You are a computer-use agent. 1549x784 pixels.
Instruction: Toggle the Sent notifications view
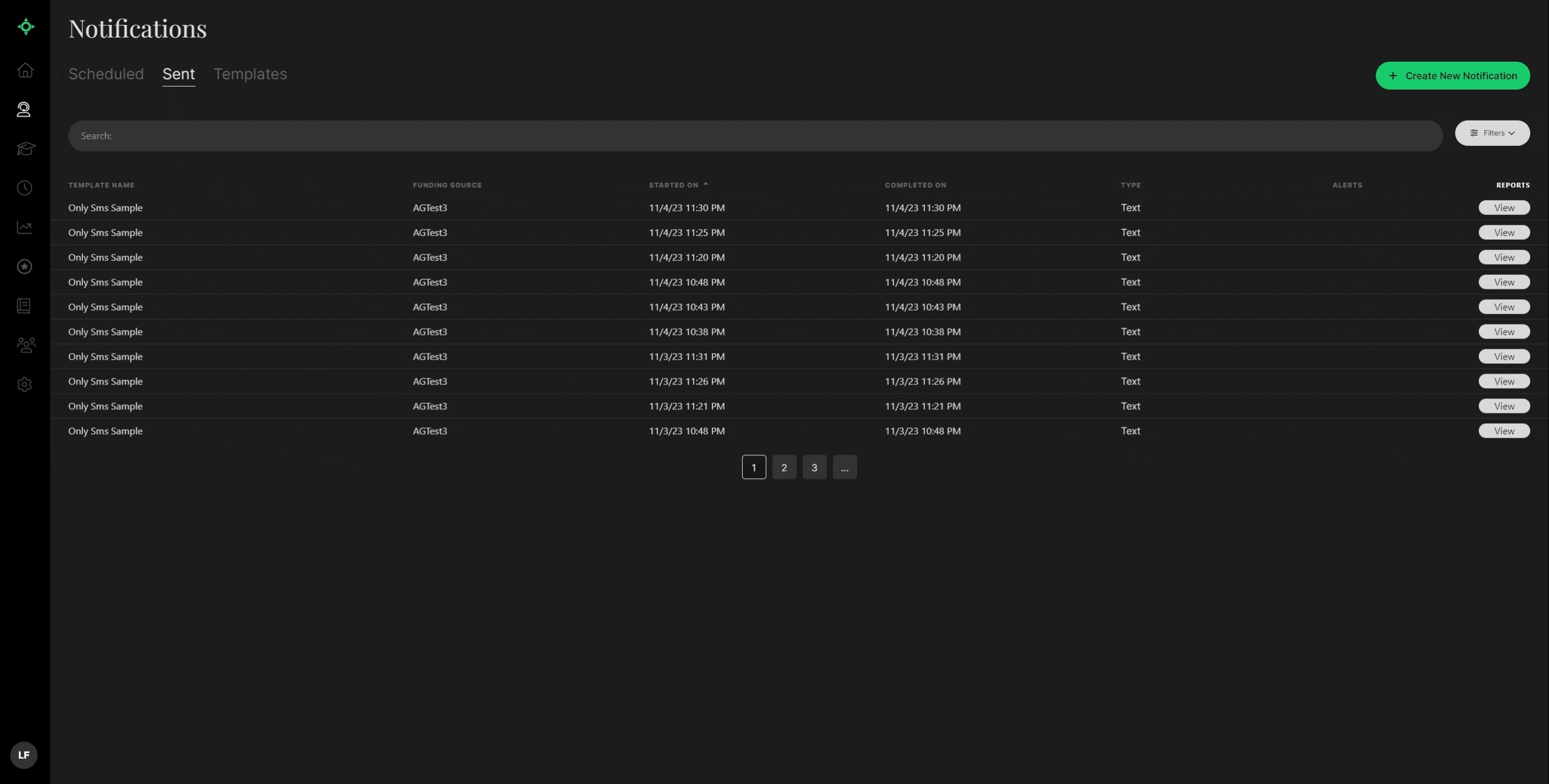tap(178, 75)
